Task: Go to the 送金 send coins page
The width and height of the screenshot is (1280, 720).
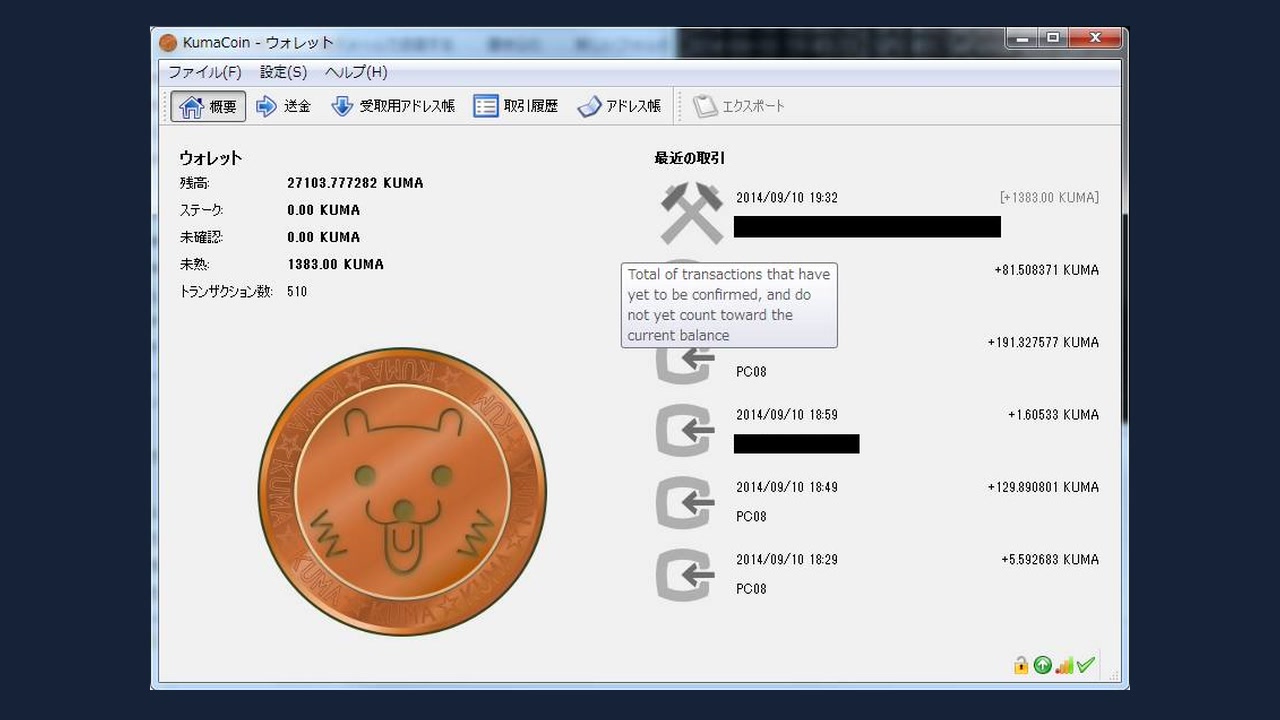Action: [284, 106]
